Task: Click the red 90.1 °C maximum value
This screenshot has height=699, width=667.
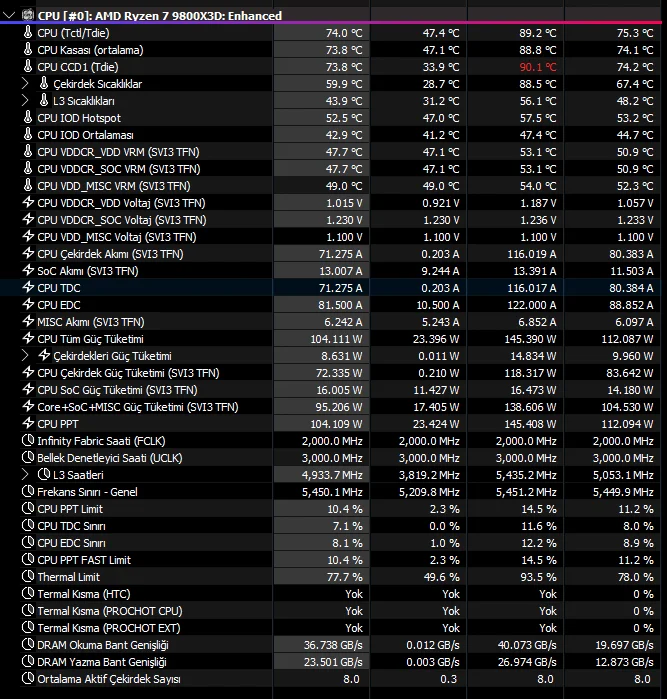Action: pyautogui.click(x=538, y=67)
